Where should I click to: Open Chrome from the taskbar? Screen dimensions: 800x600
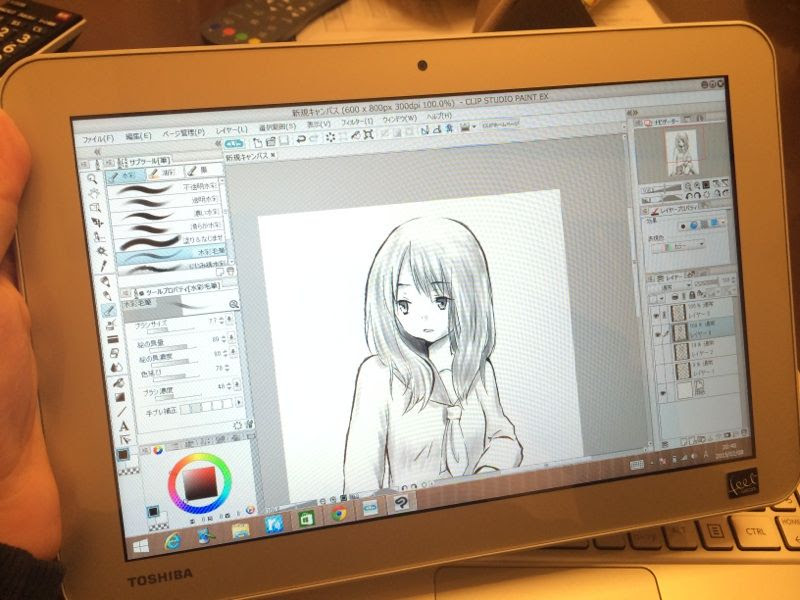[339, 514]
